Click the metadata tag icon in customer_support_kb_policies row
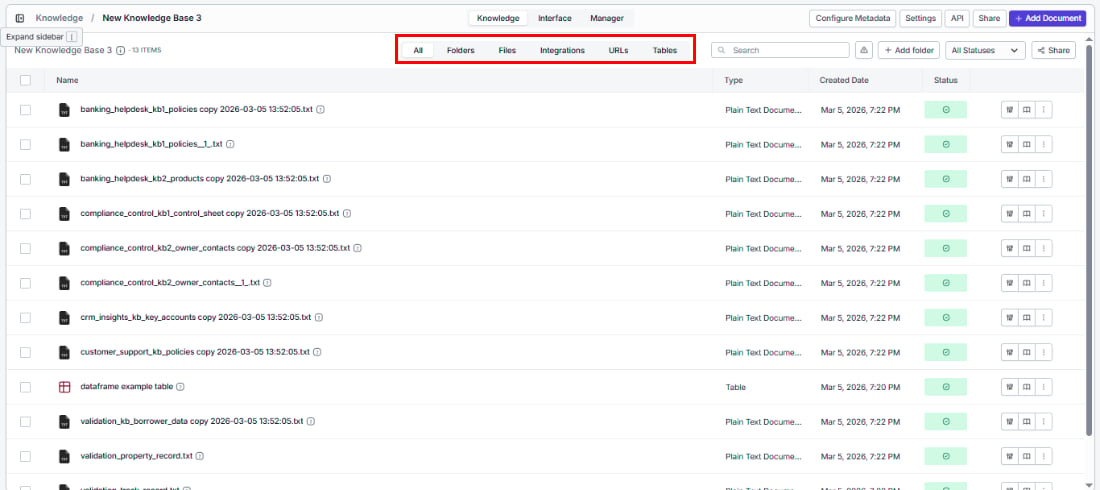This screenshot has height=490, width=1100. click(1010, 352)
